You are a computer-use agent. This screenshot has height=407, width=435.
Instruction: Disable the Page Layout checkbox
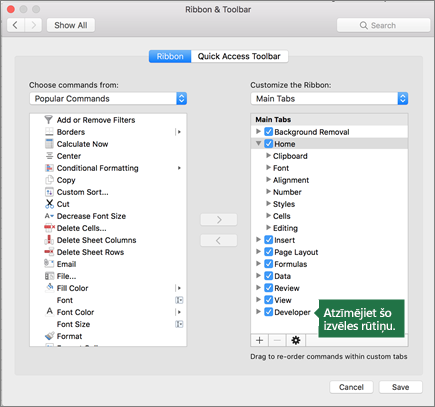[269, 252]
